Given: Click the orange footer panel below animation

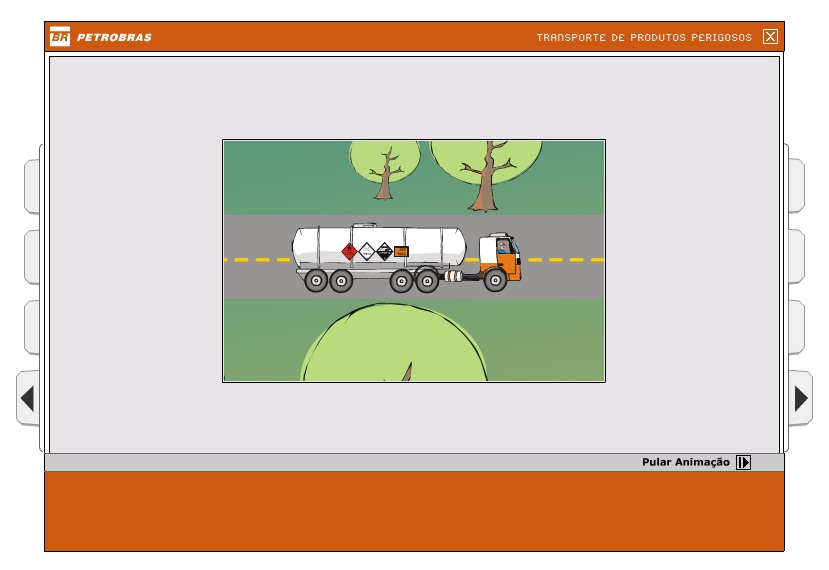Looking at the screenshot, I should coord(414,511).
